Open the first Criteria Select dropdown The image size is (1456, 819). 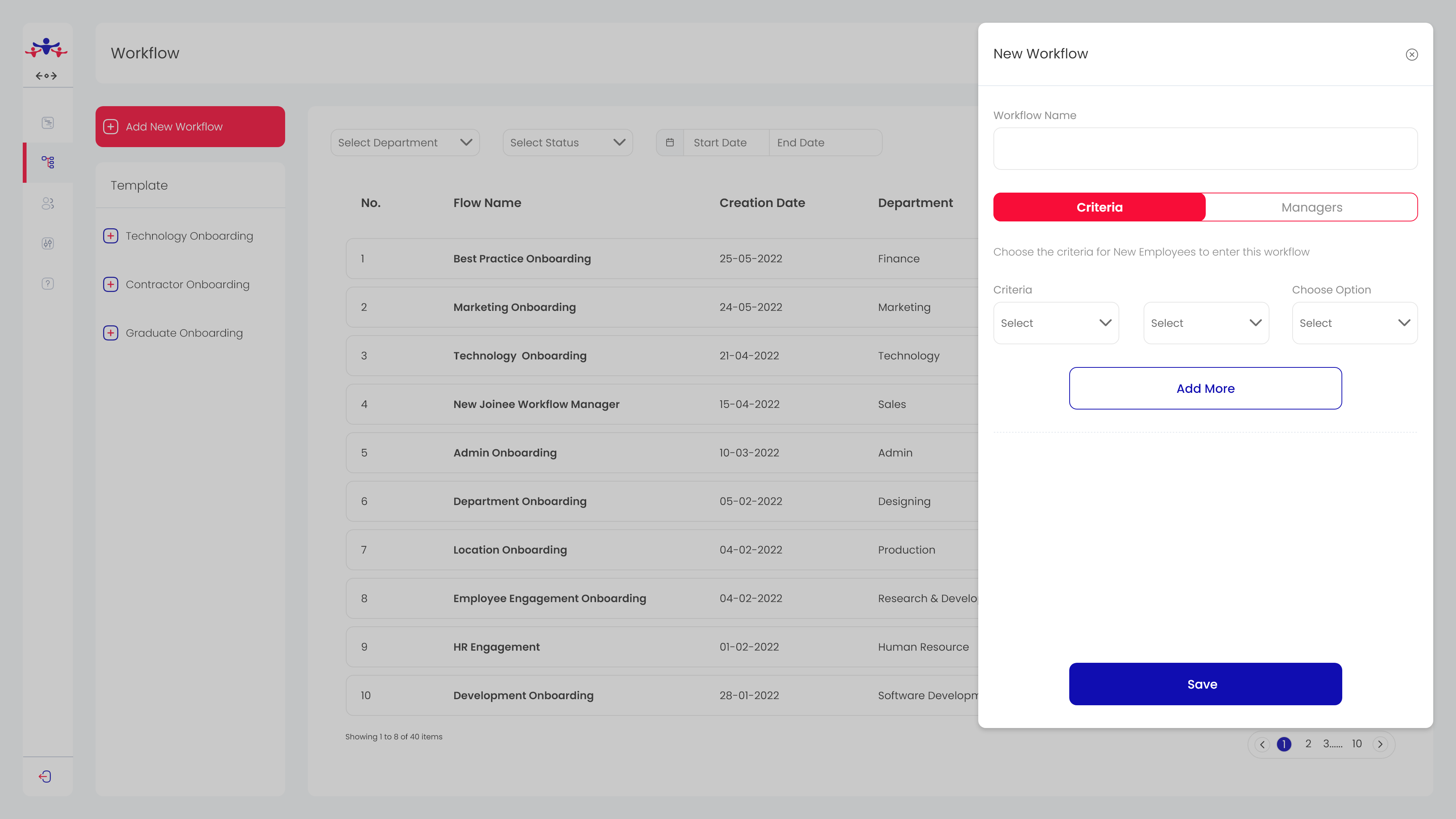[x=1055, y=323]
